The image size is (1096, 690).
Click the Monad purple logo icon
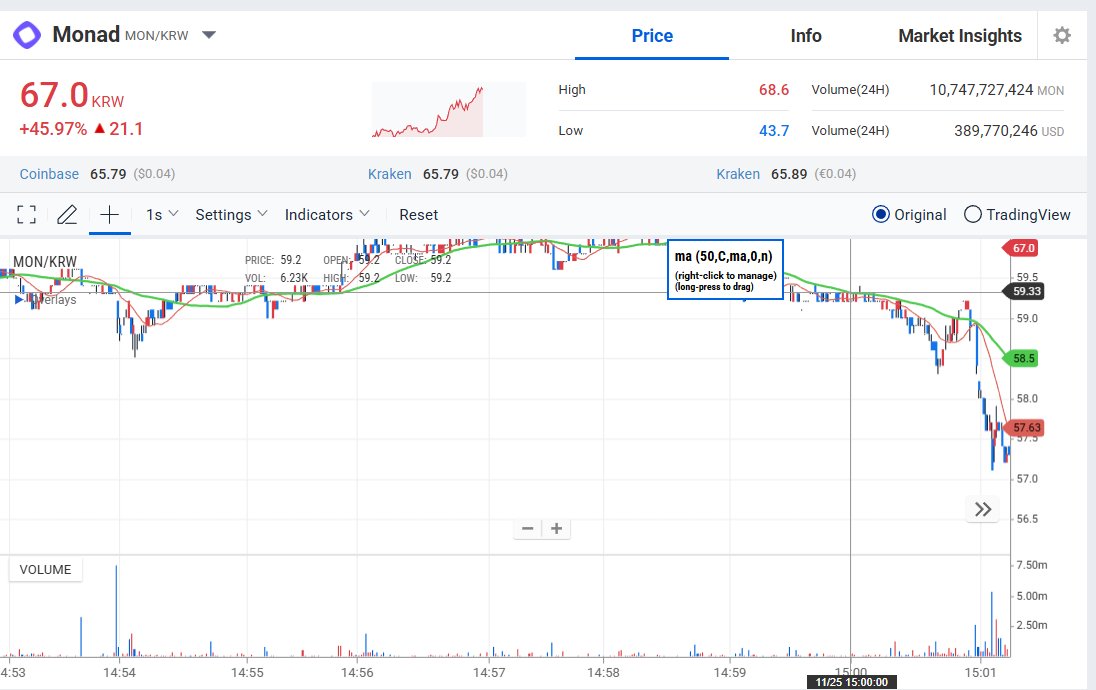click(x=27, y=35)
